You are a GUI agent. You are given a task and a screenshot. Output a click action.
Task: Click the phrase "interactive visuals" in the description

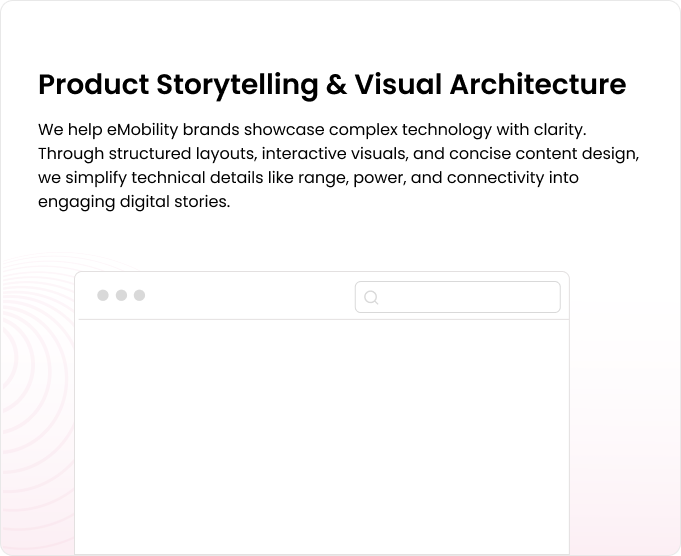point(331,155)
